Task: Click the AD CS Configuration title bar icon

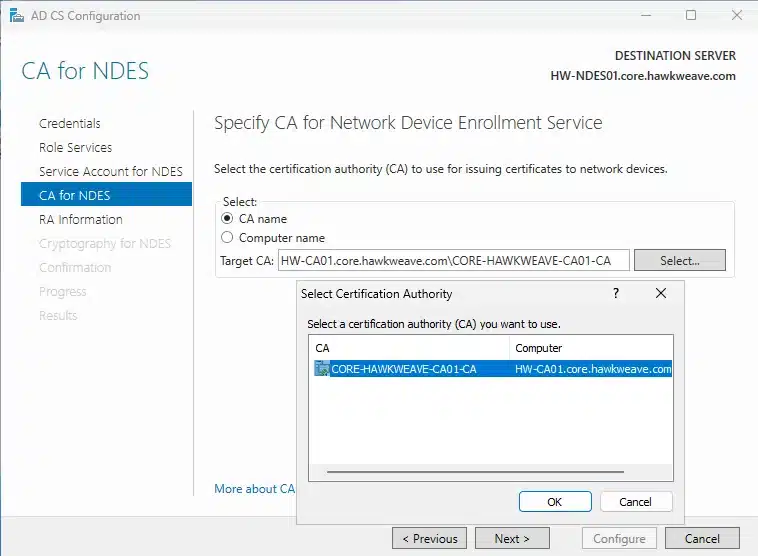Action: pos(14,16)
